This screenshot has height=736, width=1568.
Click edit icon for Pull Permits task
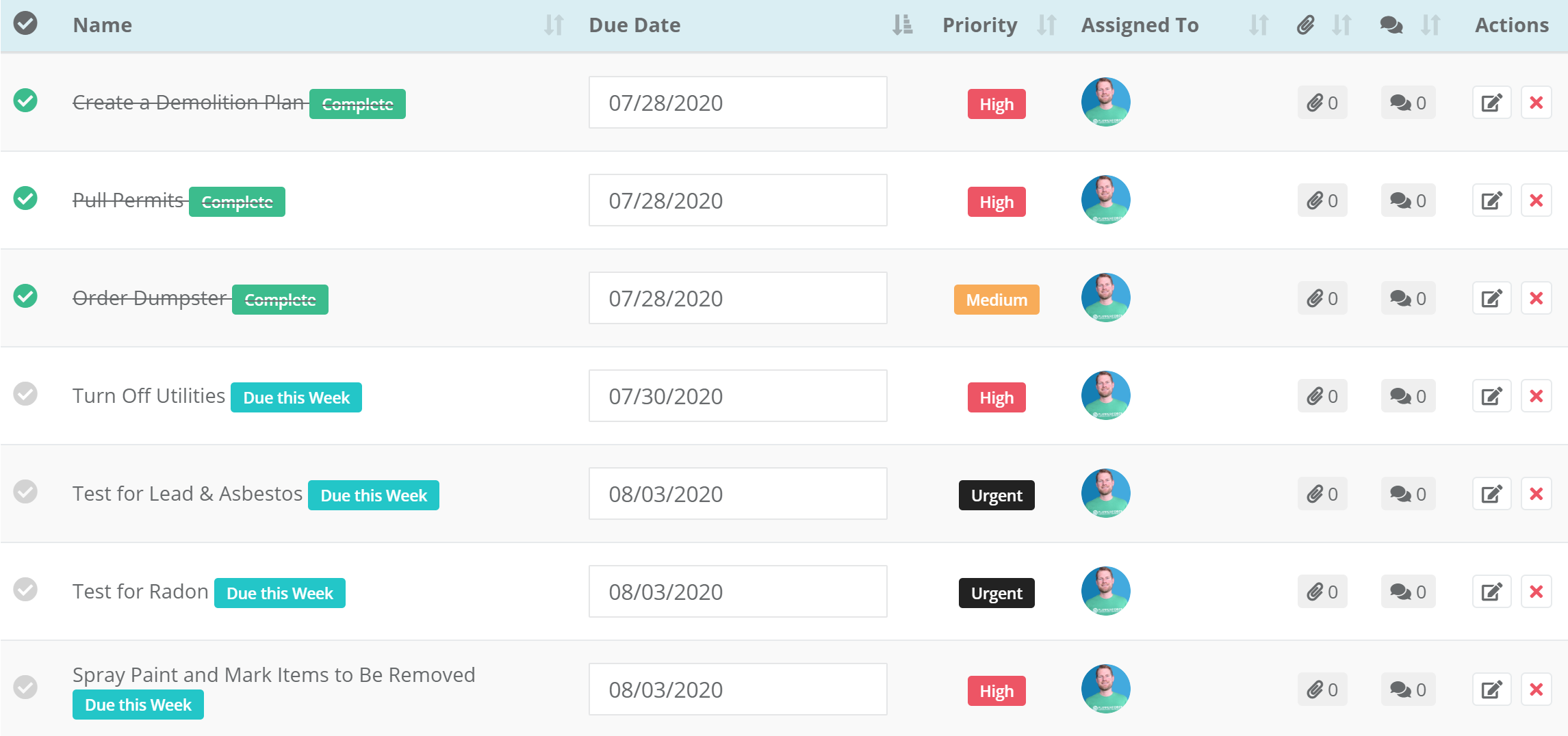(x=1491, y=201)
